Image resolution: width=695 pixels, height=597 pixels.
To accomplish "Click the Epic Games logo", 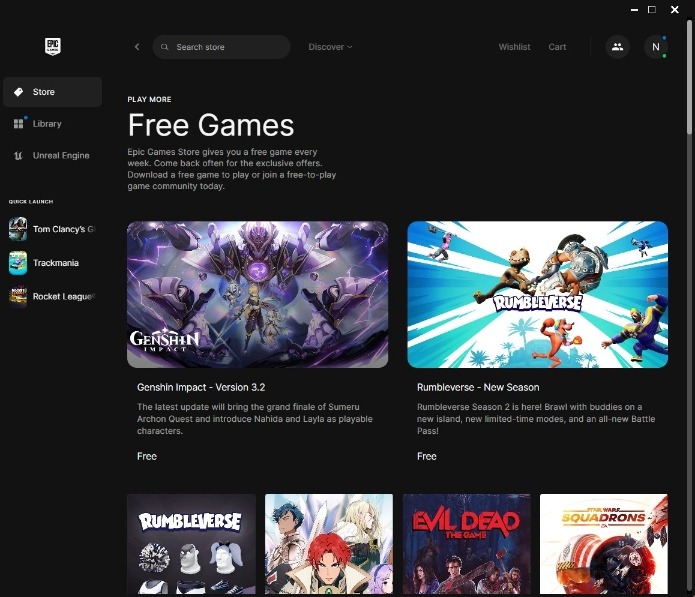I will [x=53, y=46].
